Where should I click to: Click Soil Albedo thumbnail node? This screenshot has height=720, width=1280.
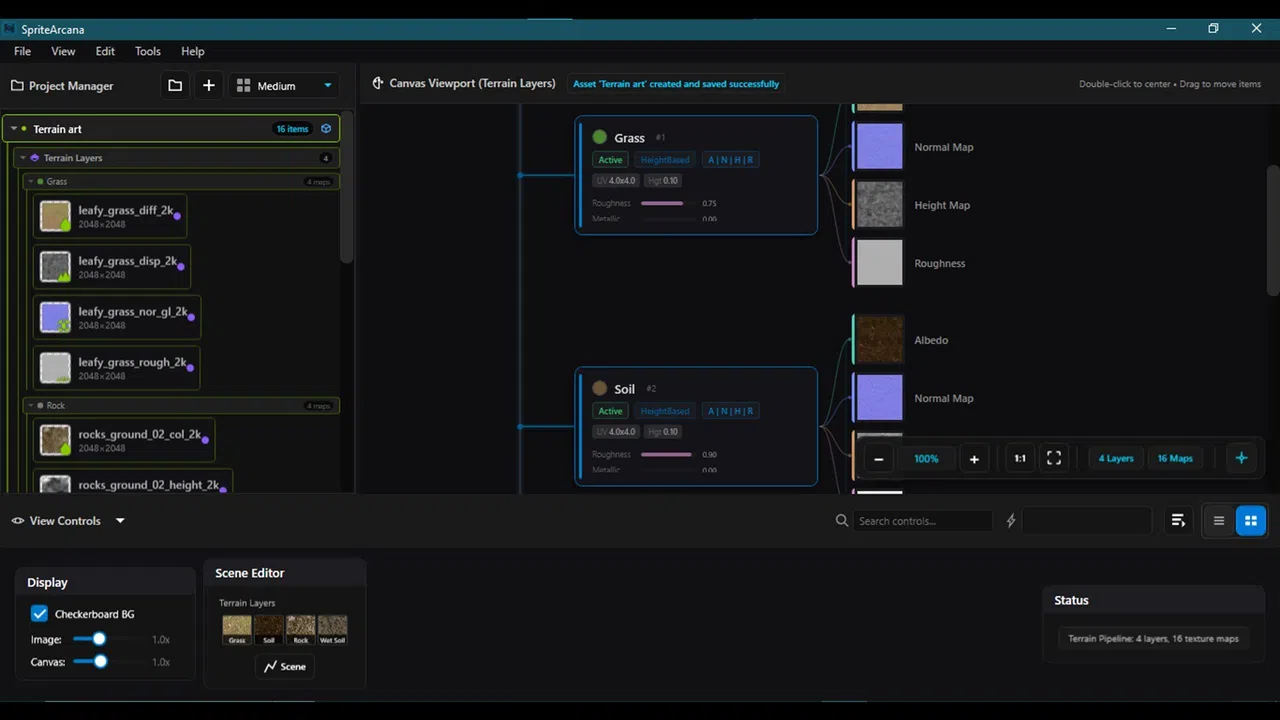pos(880,340)
